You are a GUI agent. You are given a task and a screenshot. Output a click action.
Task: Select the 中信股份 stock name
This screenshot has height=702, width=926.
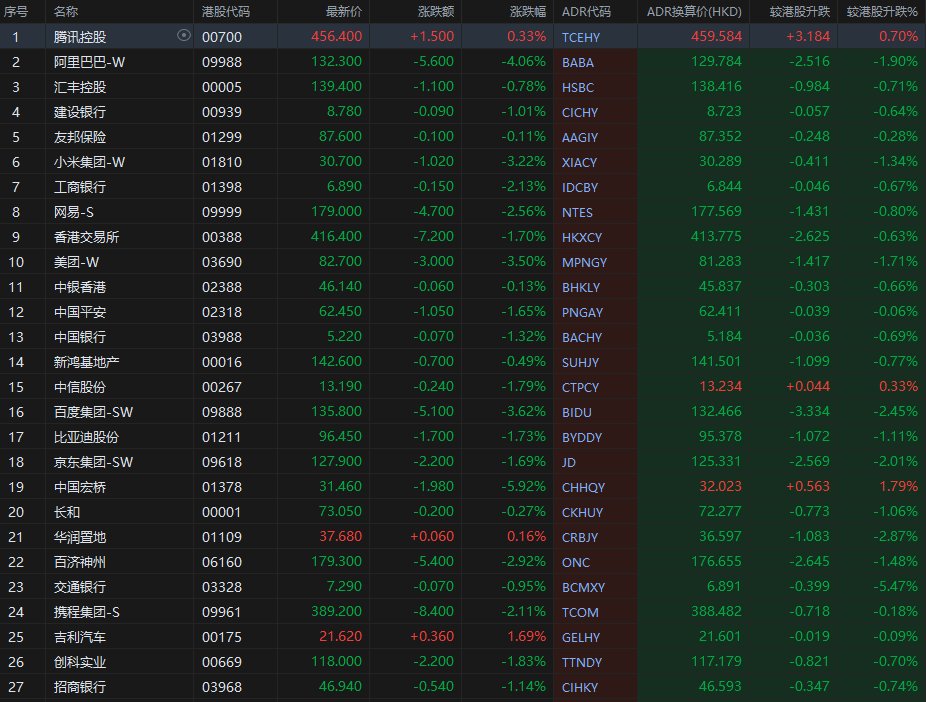click(80, 387)
